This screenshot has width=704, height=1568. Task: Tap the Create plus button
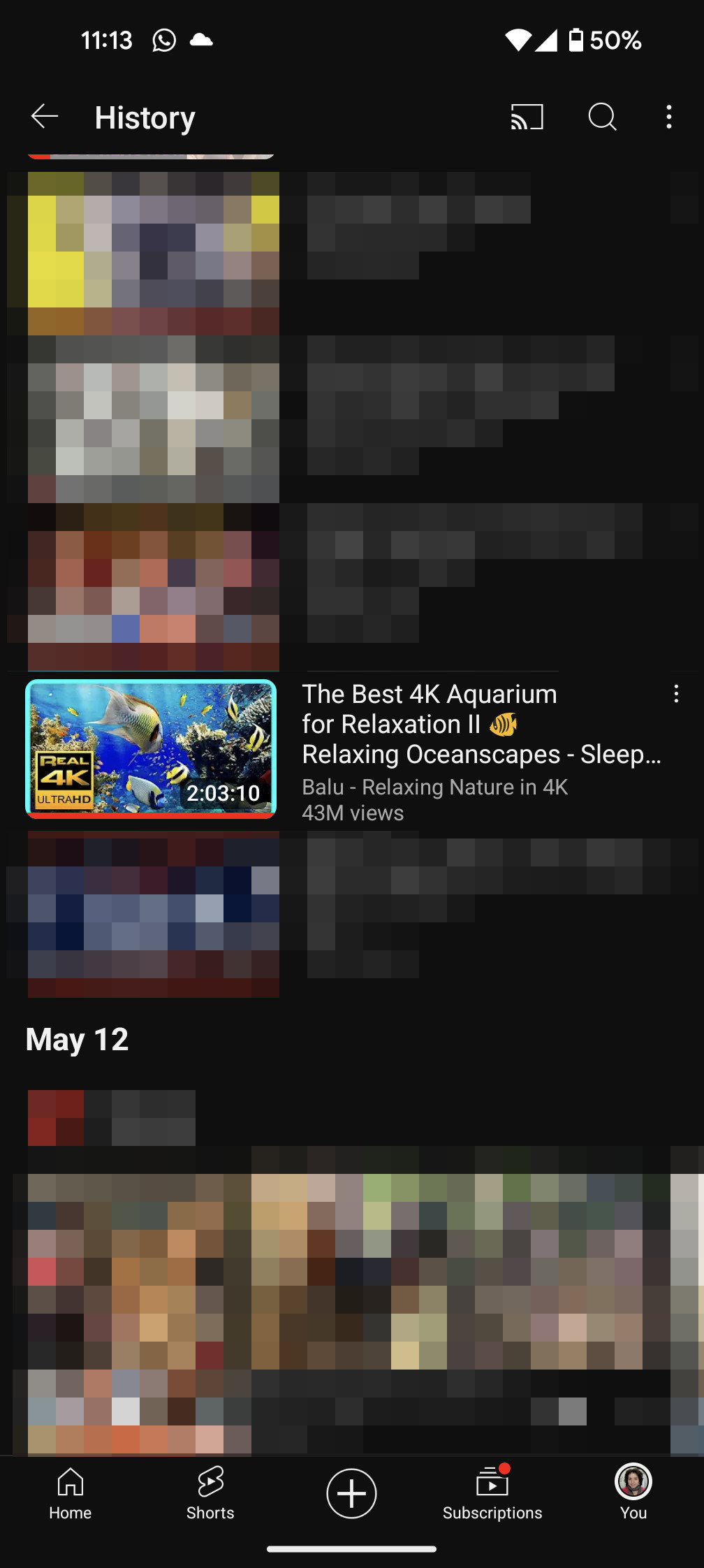tap(351, 1493)
